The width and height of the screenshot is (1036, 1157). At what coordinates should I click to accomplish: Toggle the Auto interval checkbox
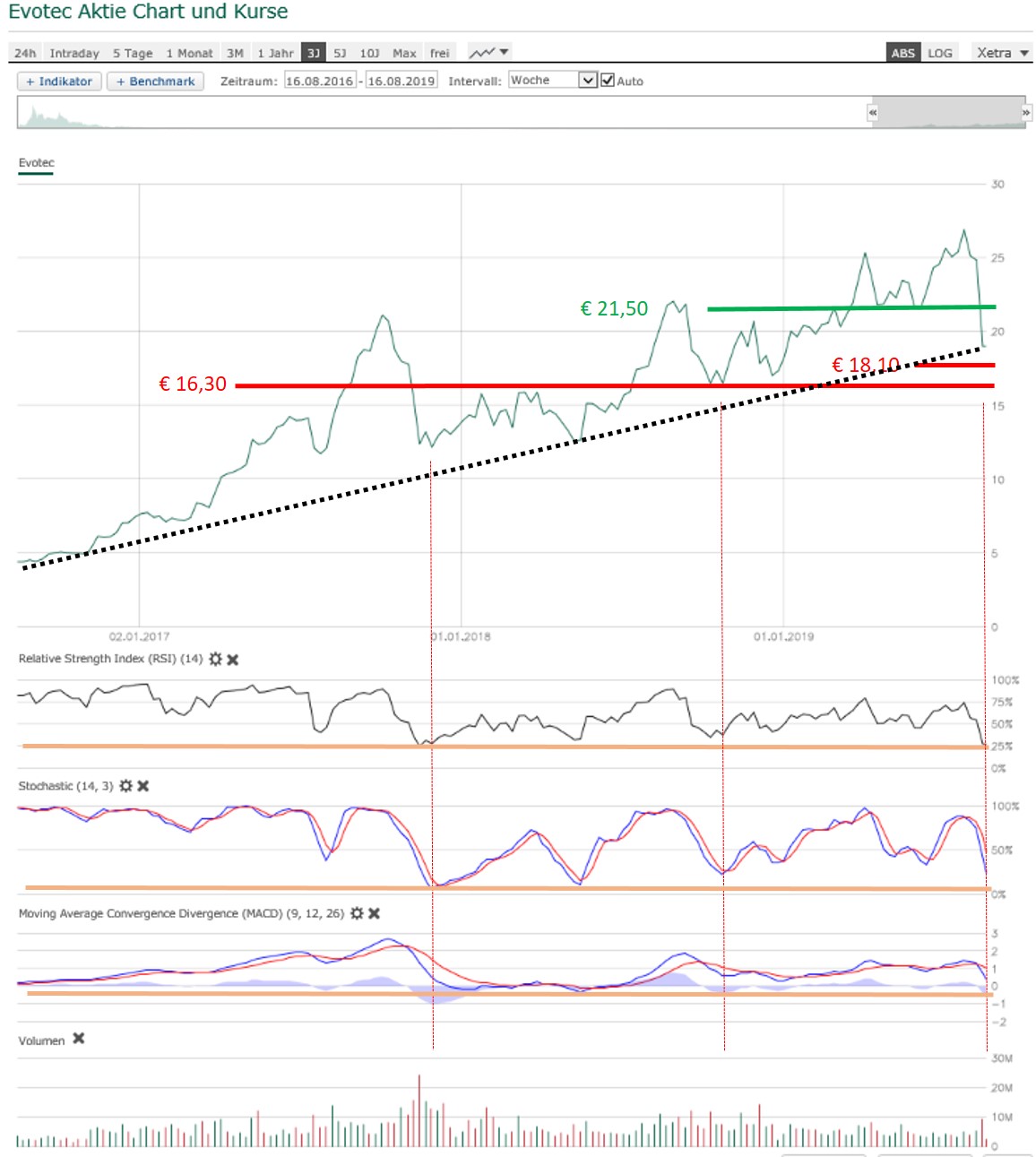coord(607,80)
